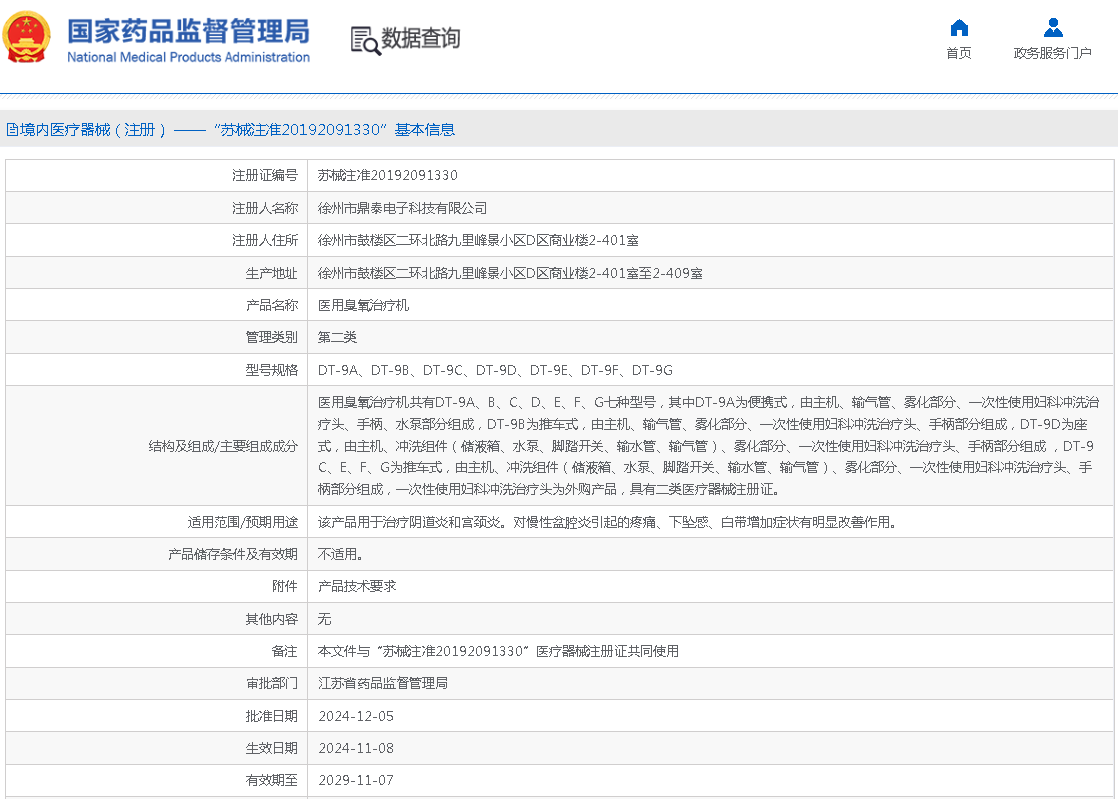
Task: Click the product name 医用臭氧治疗机
Action: (x=363, y=305)
